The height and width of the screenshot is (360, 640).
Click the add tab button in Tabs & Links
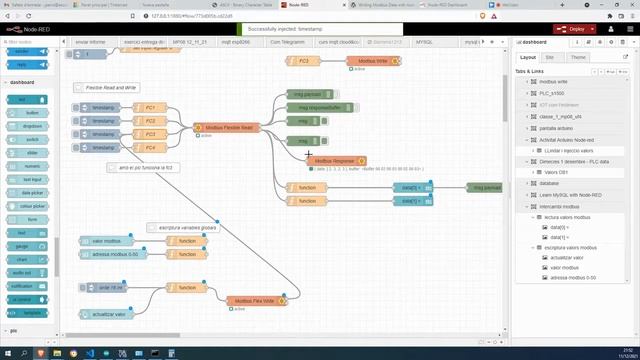click(x=611, y=71)
